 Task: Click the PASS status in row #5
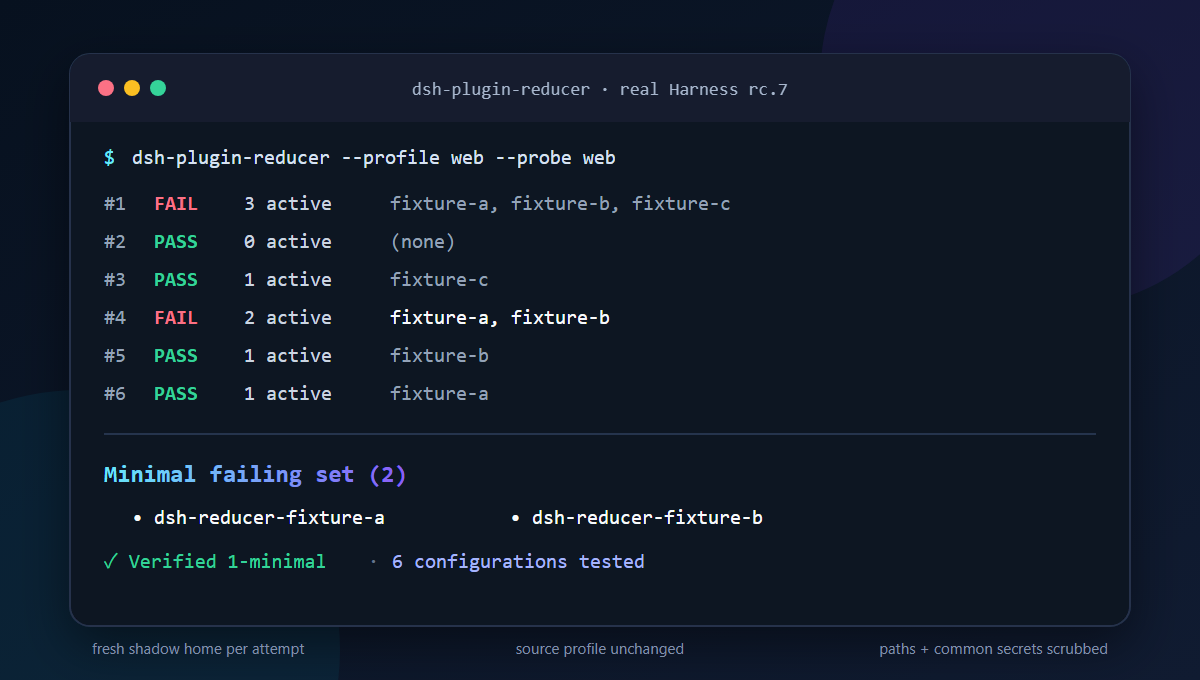(176, 356)
